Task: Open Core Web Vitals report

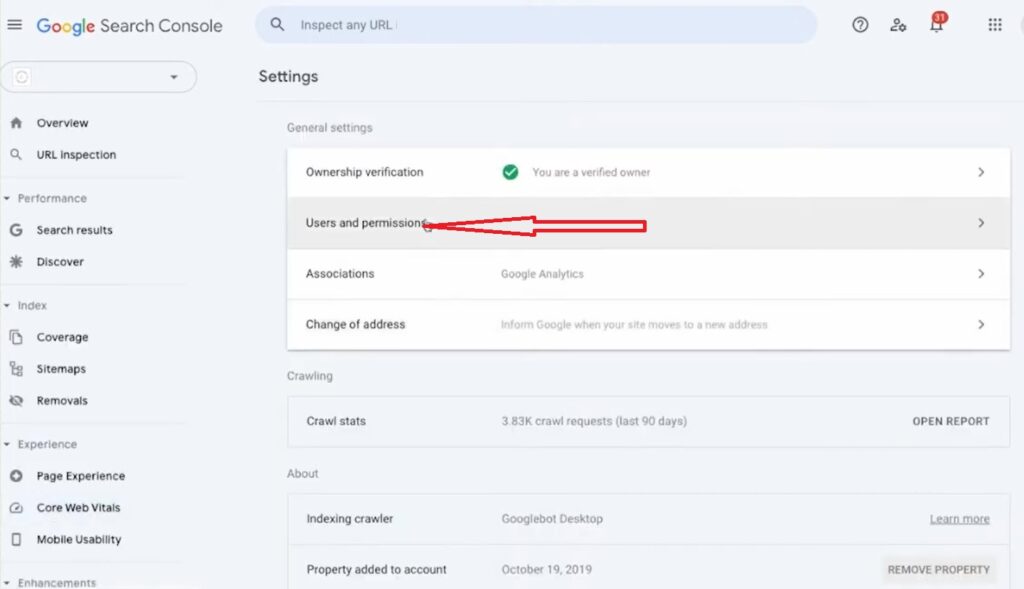Action: (x=78, y=507)
